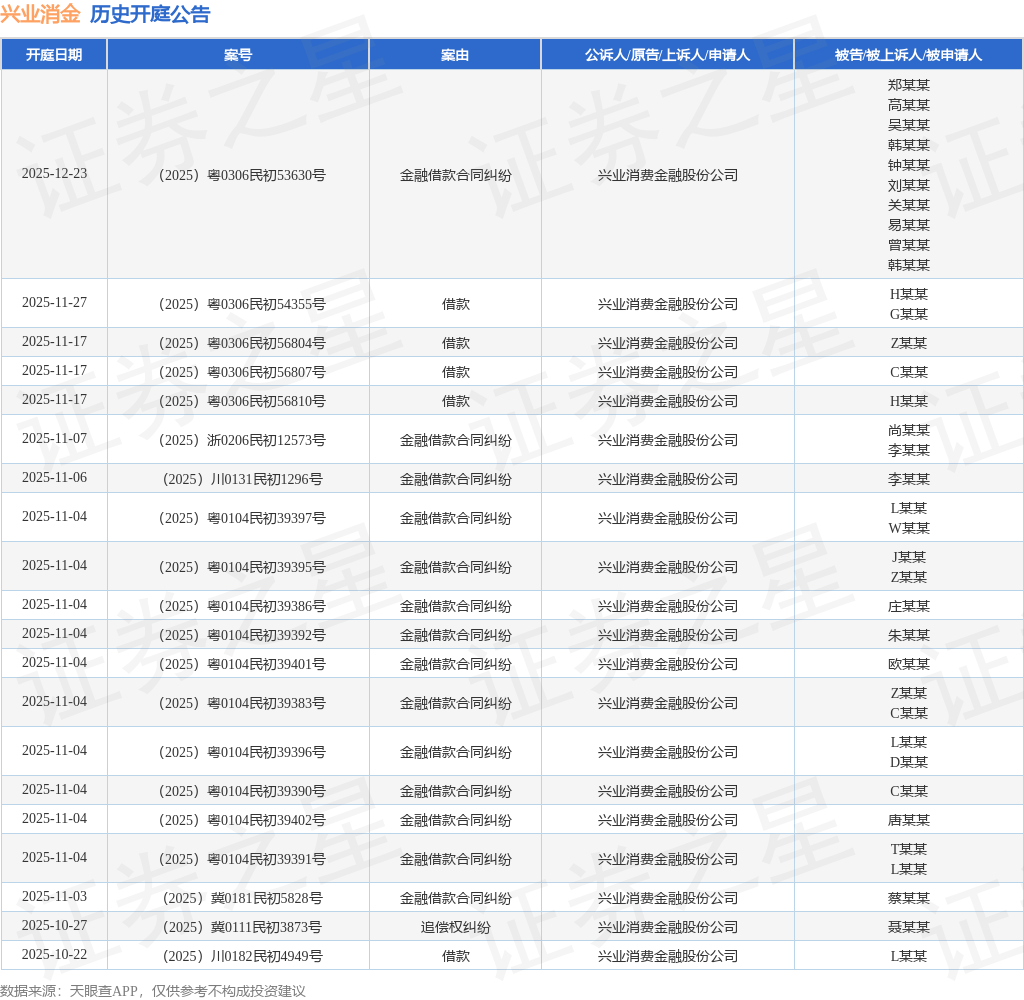Open case （2025）浙0206民初12573号
1024x1000 pixels.
pos(238,439)
